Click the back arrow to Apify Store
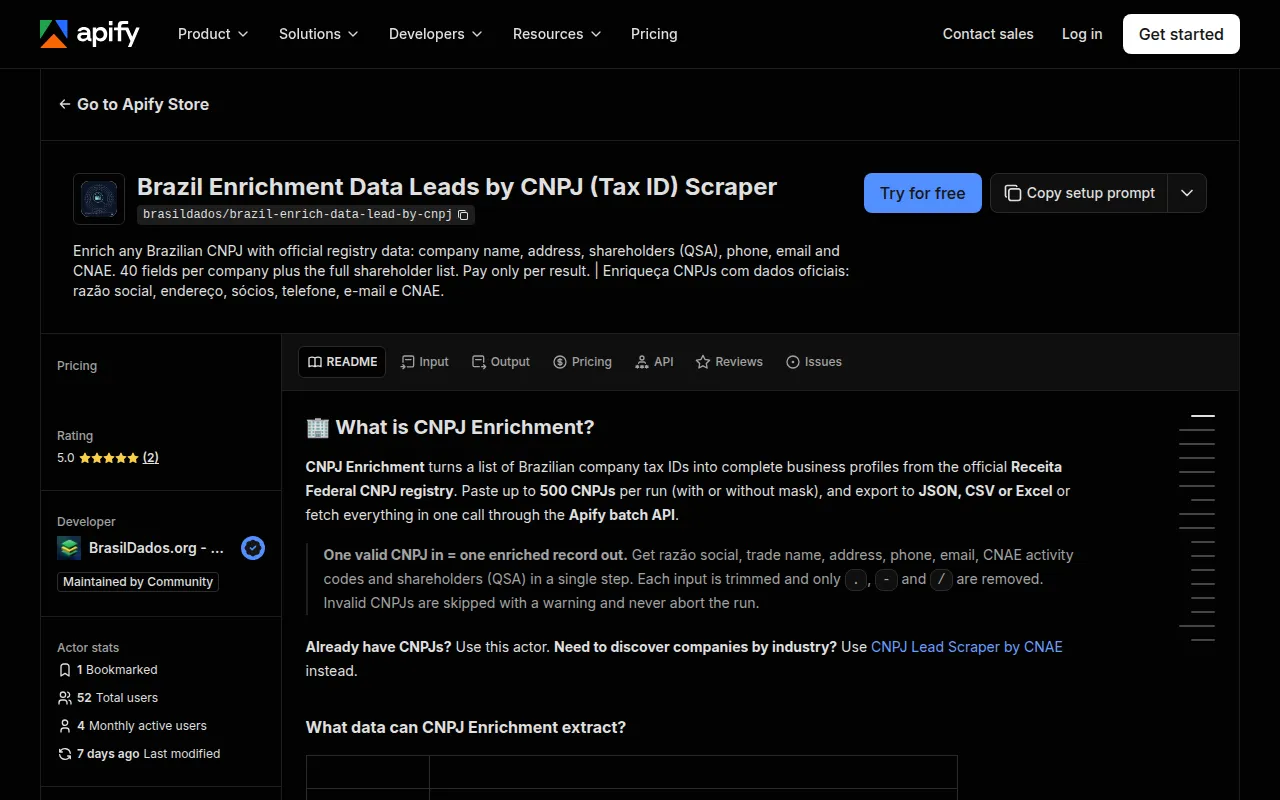This screenshot has height=800, width=1280. (x=65, y=104)
